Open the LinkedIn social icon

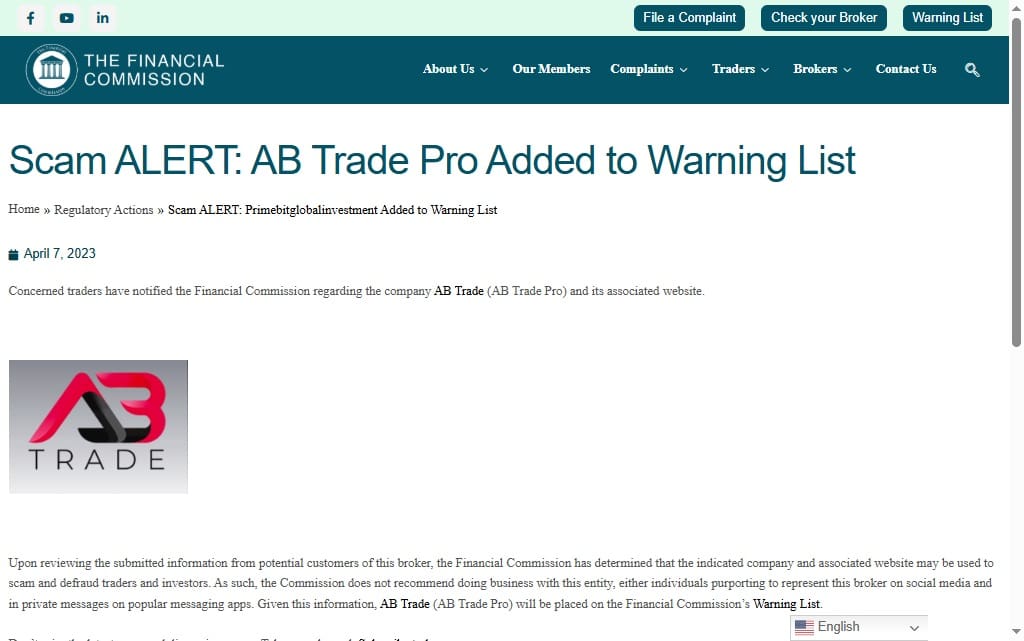pos(102,18)
